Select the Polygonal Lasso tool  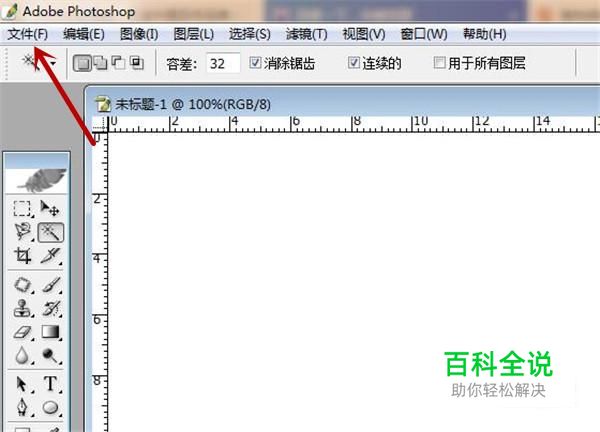pyautogui.click(x=22, y=232)
